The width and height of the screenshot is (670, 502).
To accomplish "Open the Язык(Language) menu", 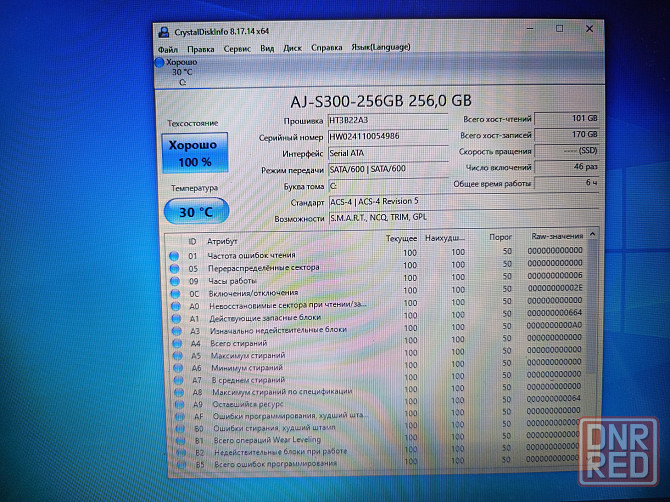I will tap(381, 47).
